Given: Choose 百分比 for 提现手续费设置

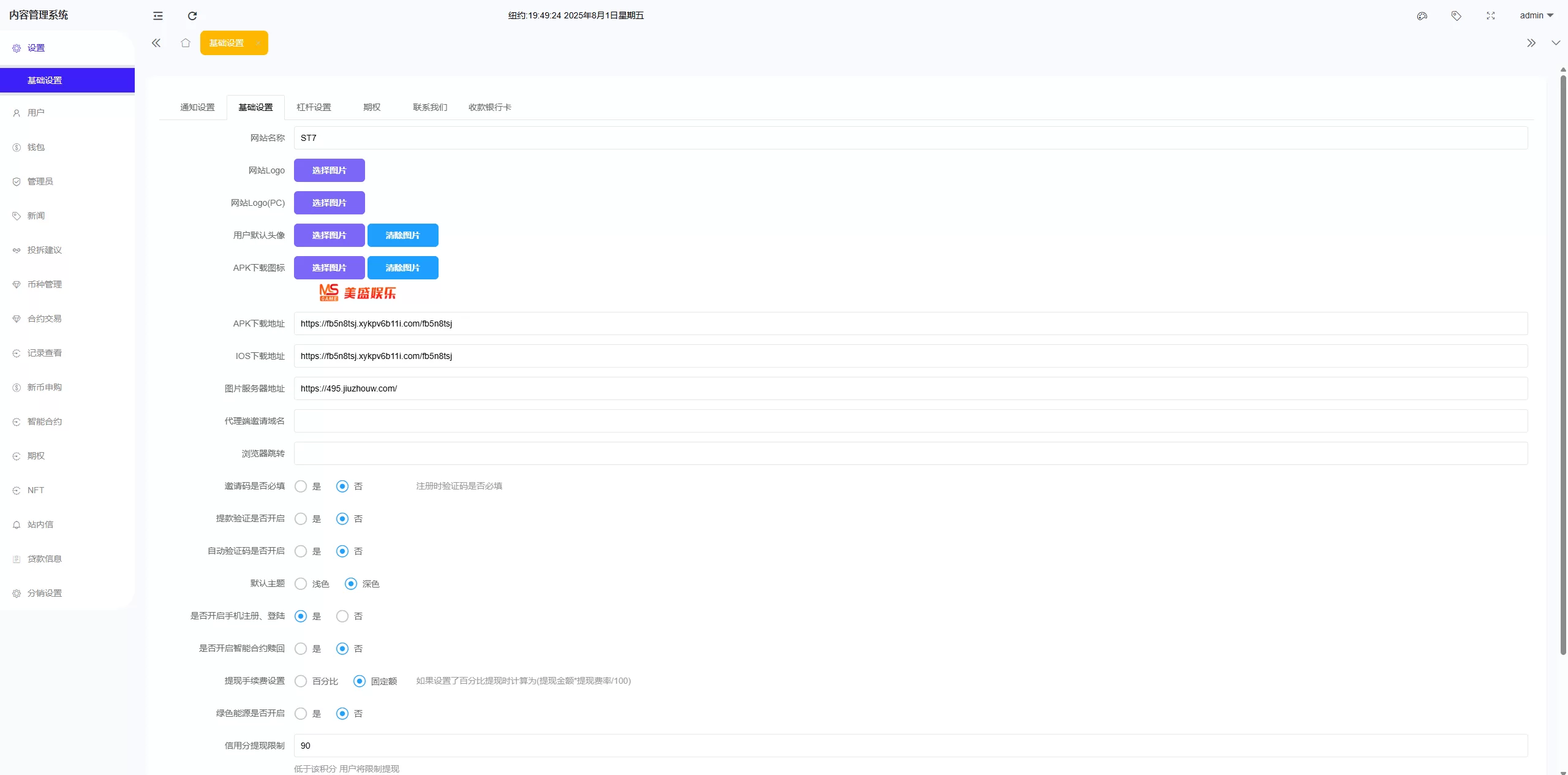Looking at the screenshot, I should [301, 681].
